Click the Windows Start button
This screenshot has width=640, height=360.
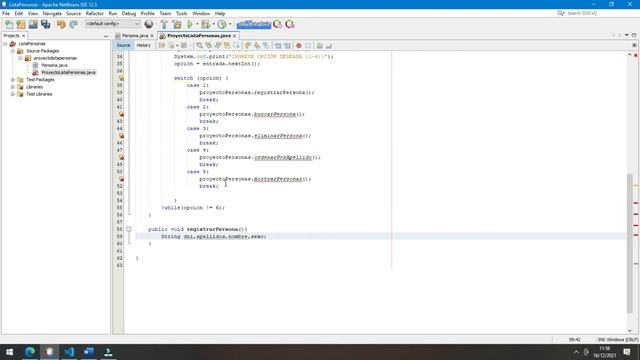[x=9, y=352]
